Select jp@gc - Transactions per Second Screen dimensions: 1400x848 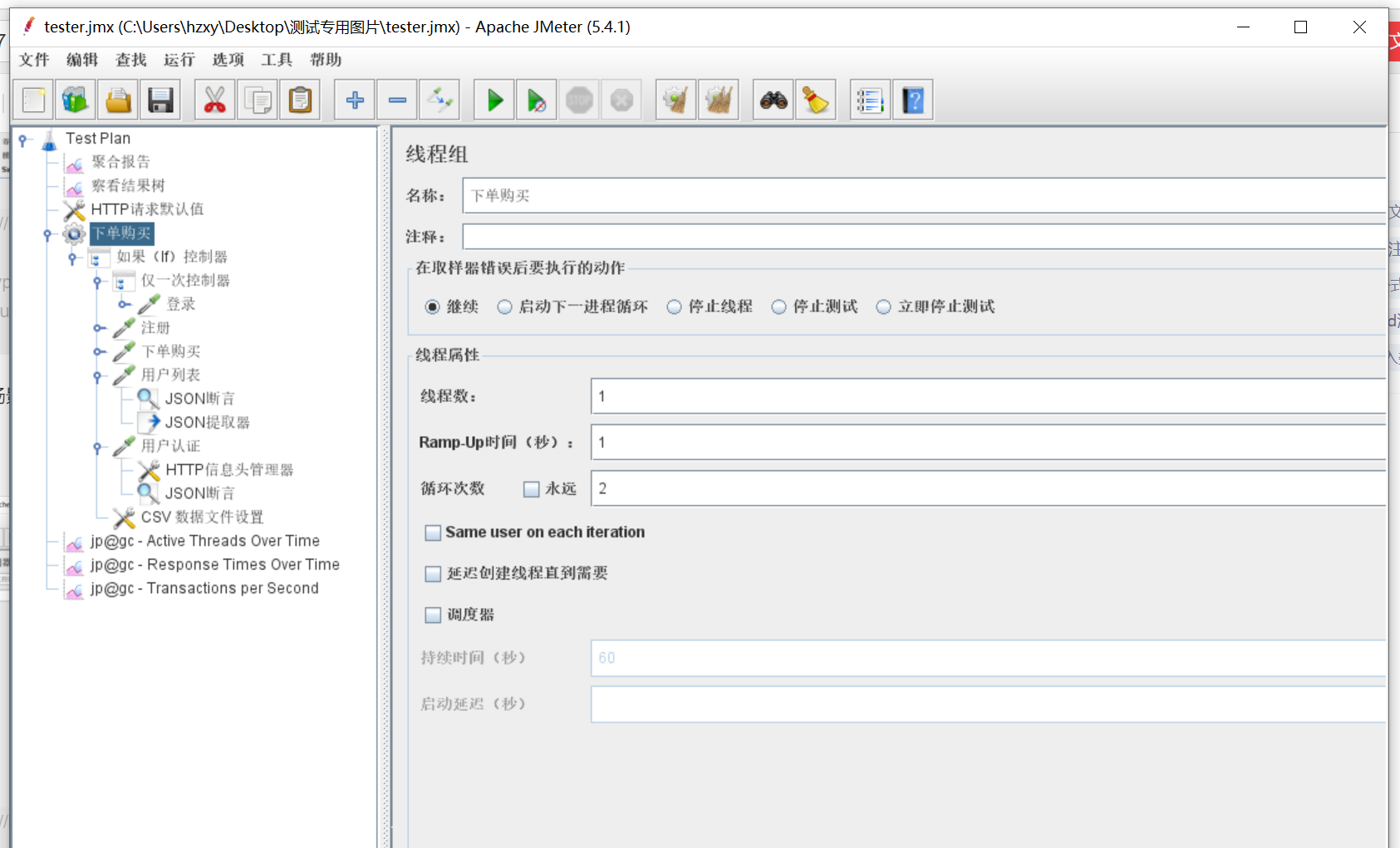coord(204,589)
